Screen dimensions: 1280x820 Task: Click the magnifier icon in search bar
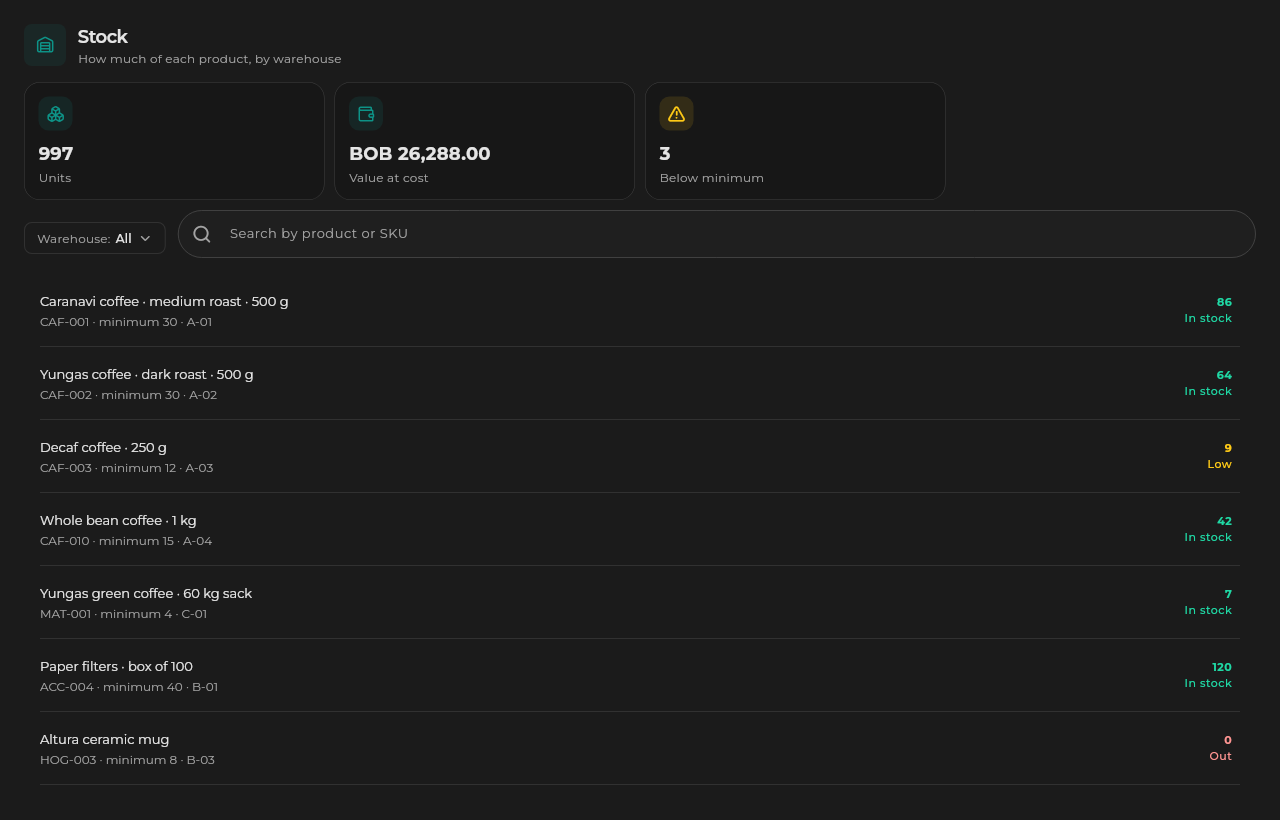pos(202,234)
